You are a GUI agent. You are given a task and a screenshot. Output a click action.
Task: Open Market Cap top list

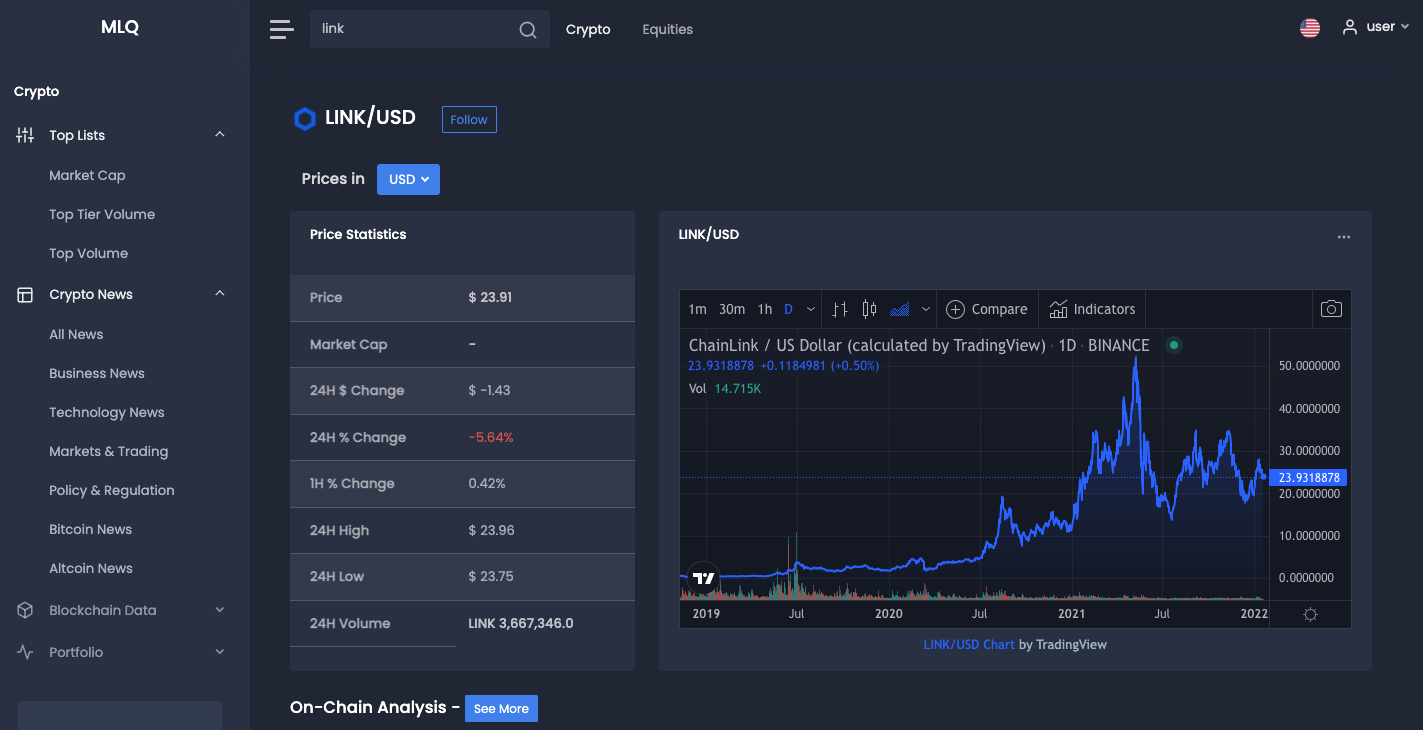coord(87,175)
